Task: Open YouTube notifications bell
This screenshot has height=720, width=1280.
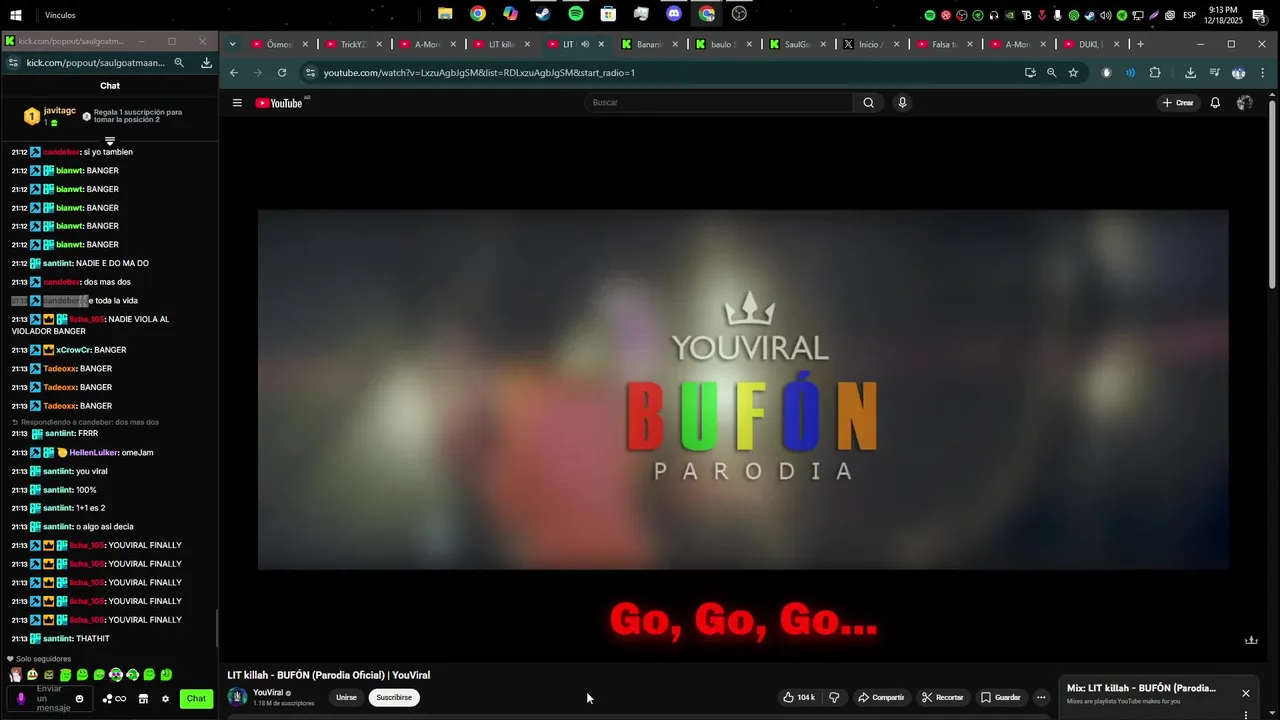Action: pos(1215,103)
